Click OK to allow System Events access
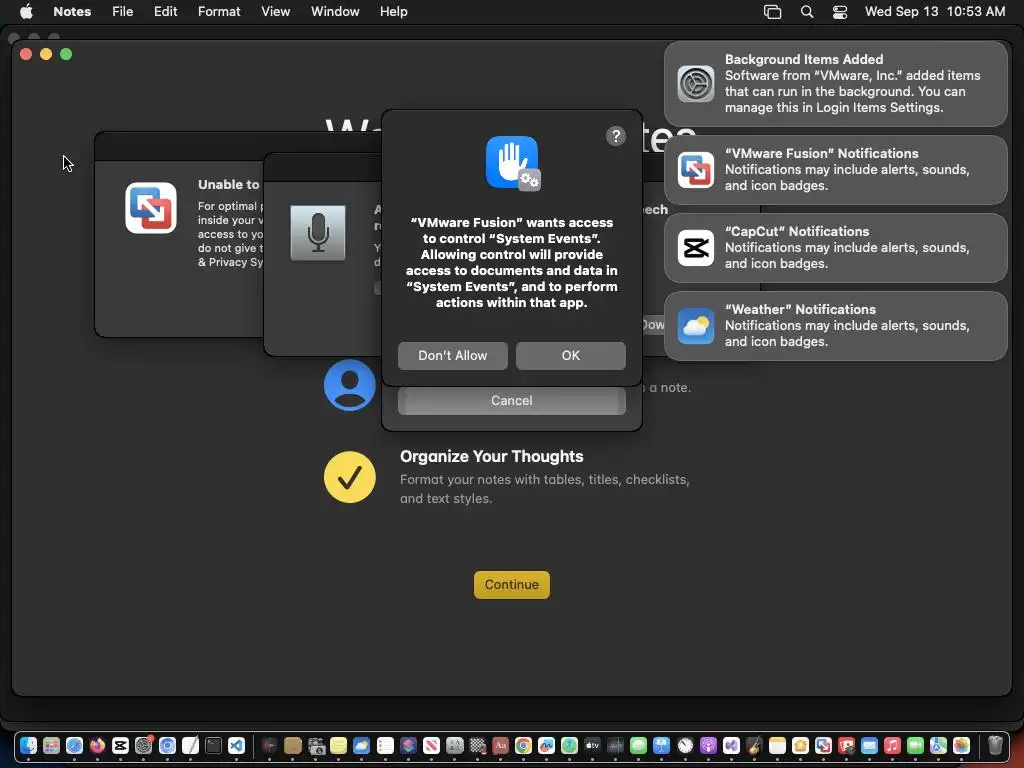Screen dimensions: 1024x768 point(571,355)
